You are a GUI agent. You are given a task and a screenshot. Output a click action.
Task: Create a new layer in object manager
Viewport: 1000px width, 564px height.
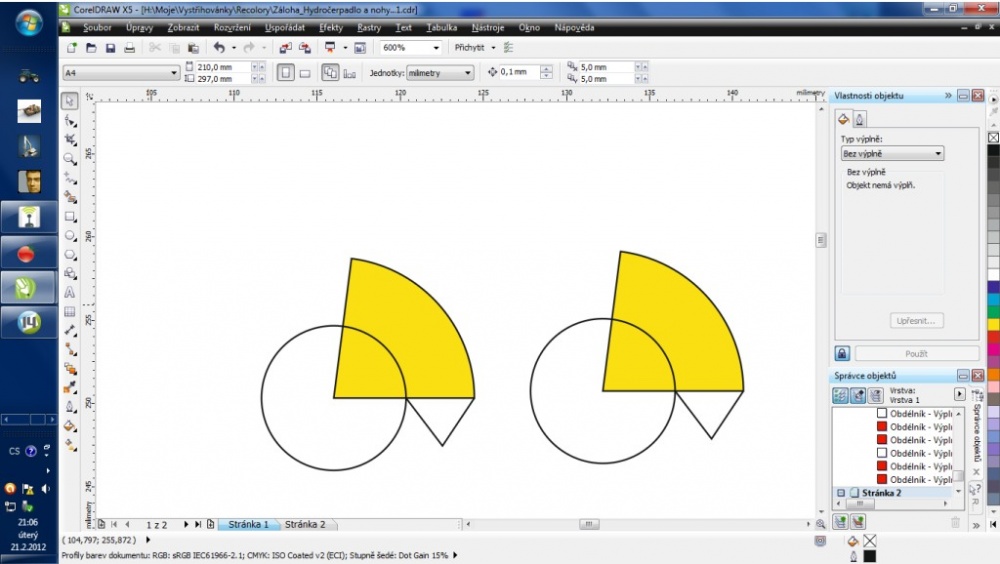[840, 523]
